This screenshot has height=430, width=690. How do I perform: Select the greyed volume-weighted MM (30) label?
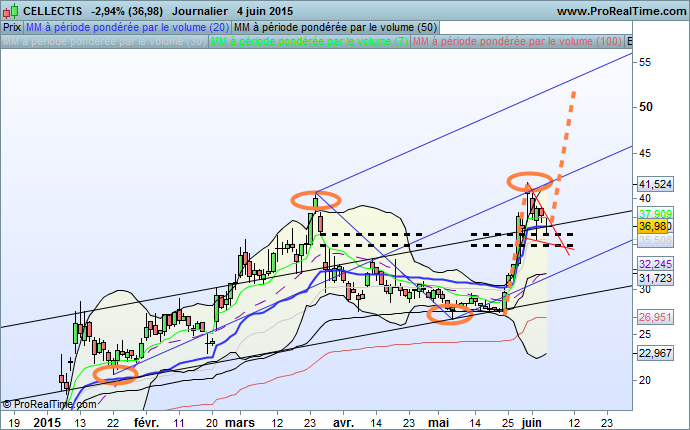(104, 41)
